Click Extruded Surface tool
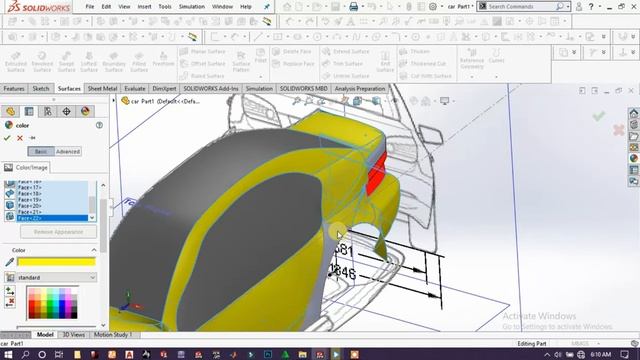The width and height of the screenshot is (640, 360). [x=16, y=62]
